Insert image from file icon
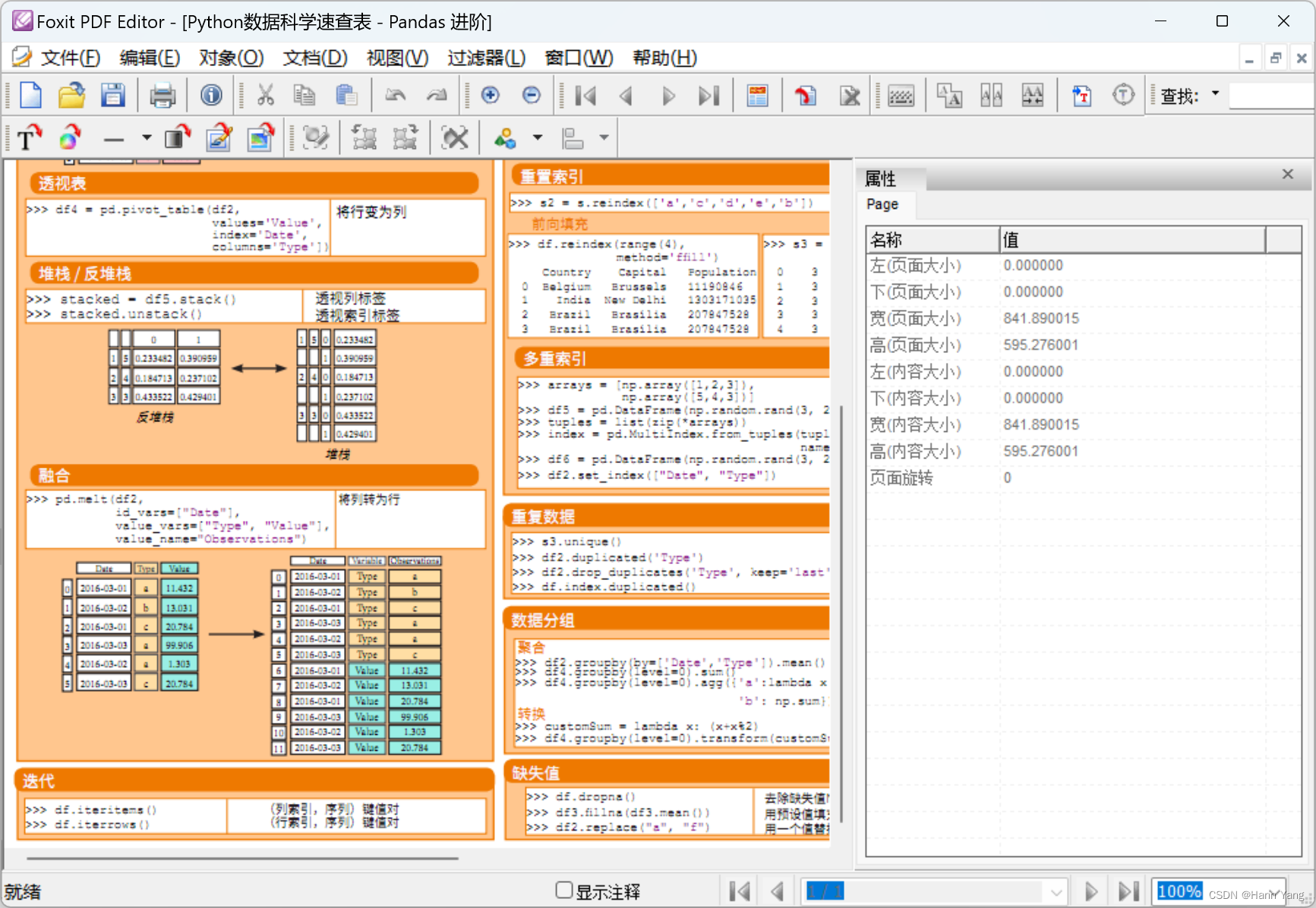 tap(260, 137)
